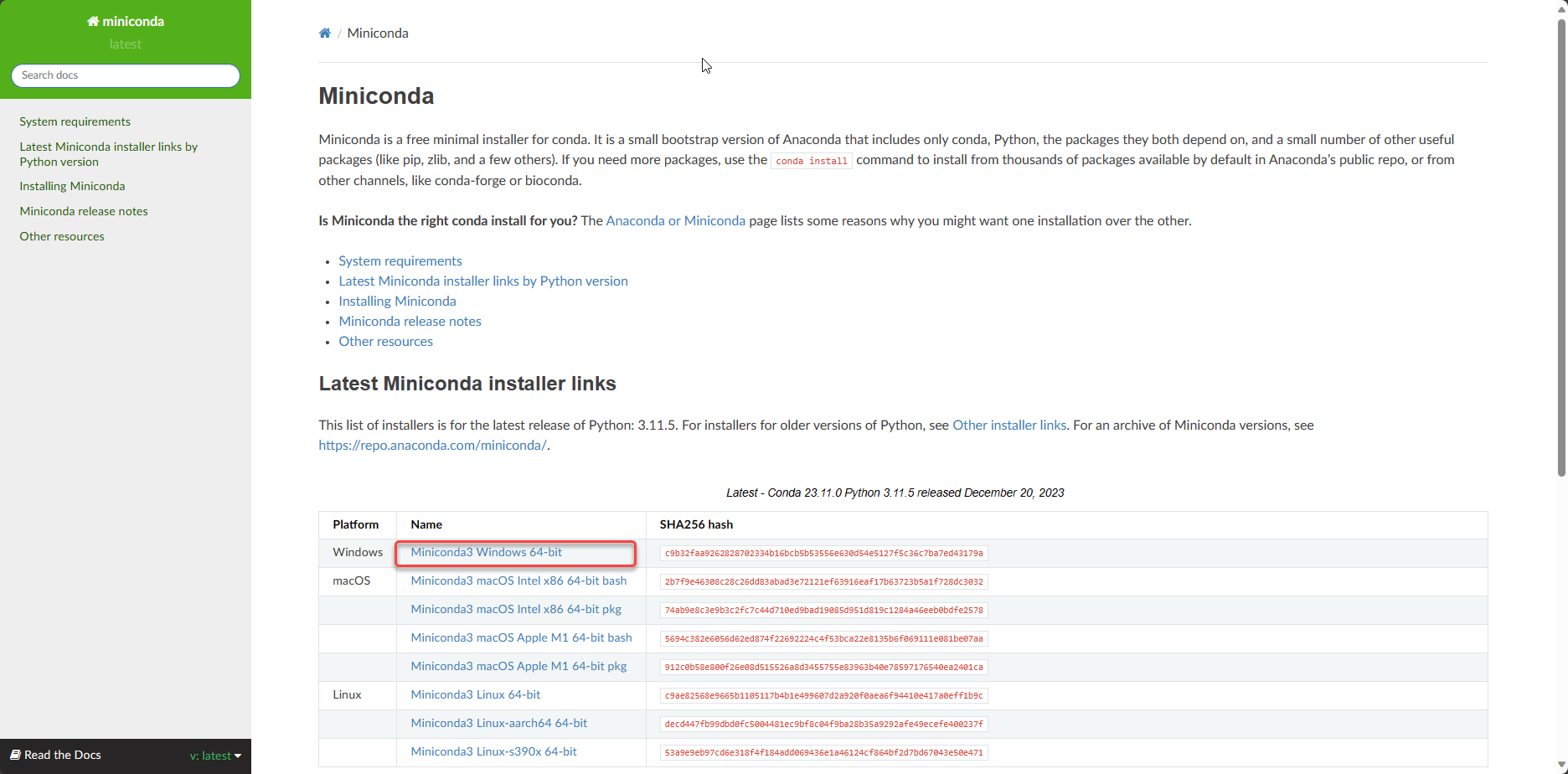Click the Read the Docs book icon
This screenshot has height=774, width=1568.
point(15,755)
